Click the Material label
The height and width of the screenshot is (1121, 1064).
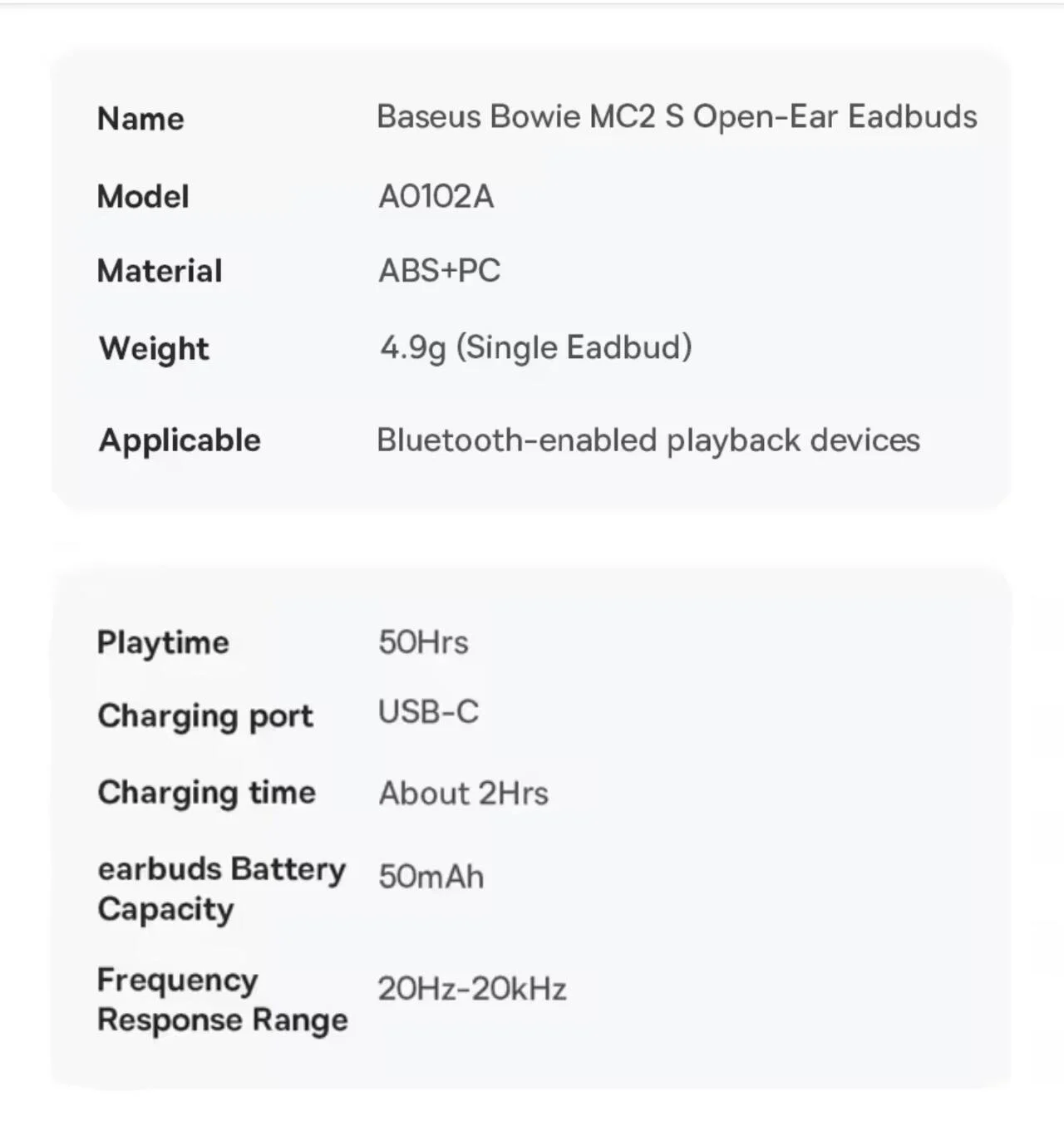pyautogui.click(x=160, y=271)
